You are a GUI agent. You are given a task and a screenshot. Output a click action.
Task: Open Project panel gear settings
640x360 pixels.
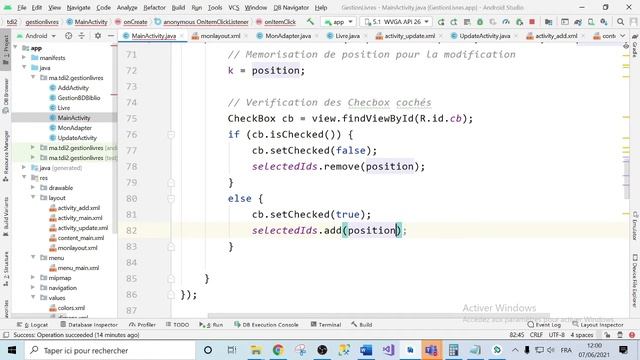98,36
